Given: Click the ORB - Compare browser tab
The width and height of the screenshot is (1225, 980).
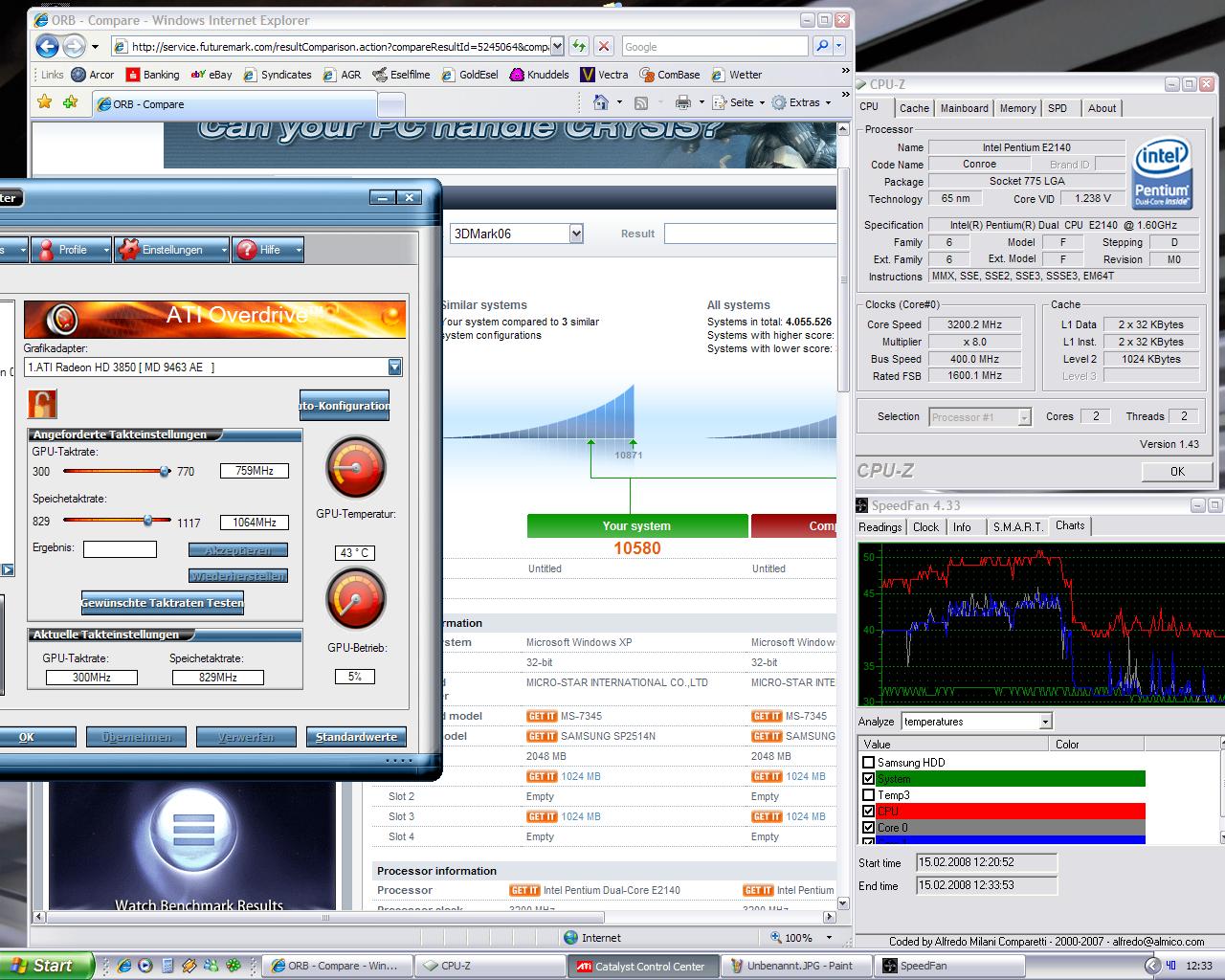Looking at the screenshot, I should (x=234, y=103).
